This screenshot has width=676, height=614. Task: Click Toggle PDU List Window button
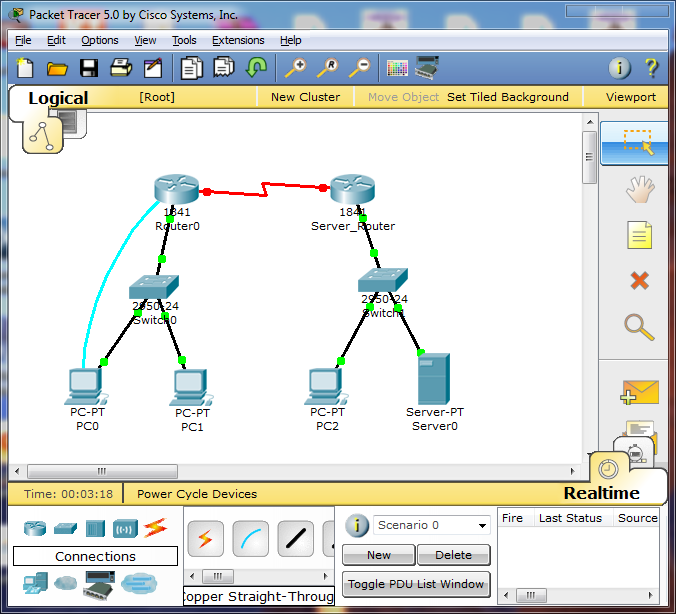click(416, 584)
